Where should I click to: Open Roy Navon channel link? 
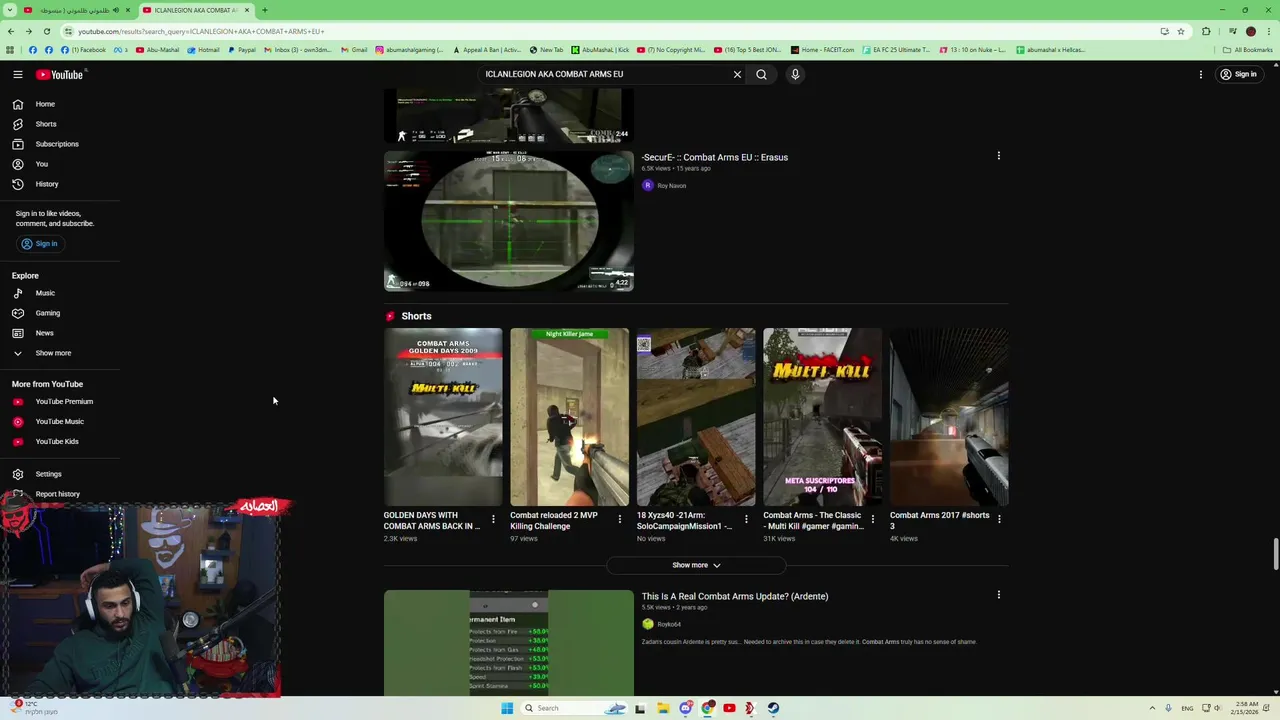pos(671,186)
